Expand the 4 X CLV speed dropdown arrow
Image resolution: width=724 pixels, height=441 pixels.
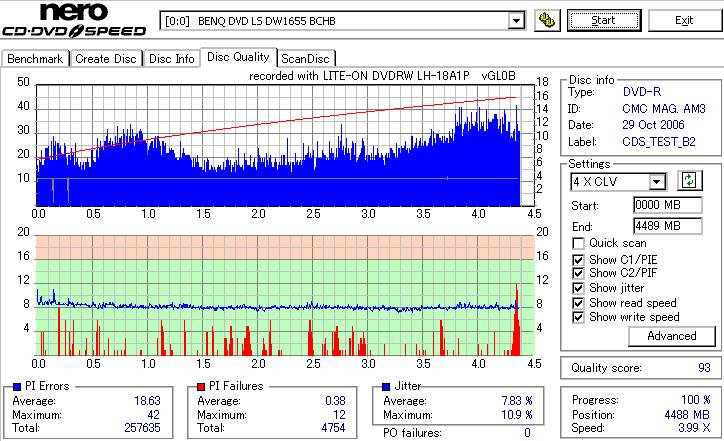pos(657,182)
